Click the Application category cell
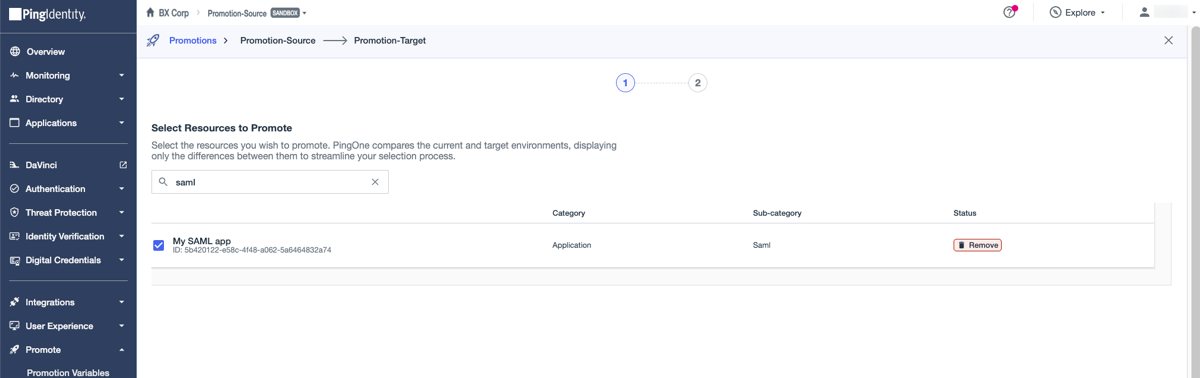The height and width of the screenshot is (378, 1200). point(572,245)
